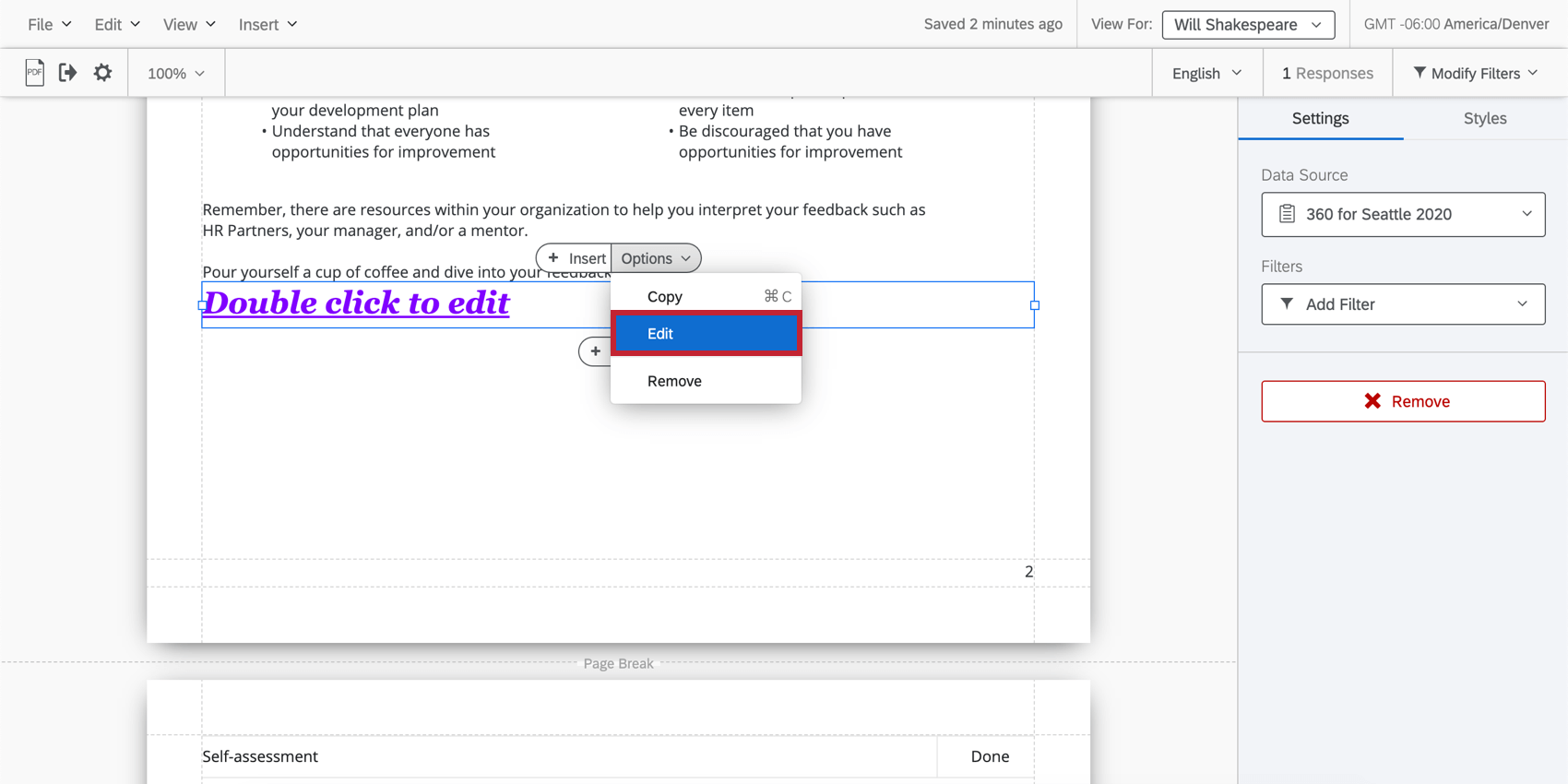
Task: Expand the 100% zoom dropdown
Action: (x=176, y=73)
